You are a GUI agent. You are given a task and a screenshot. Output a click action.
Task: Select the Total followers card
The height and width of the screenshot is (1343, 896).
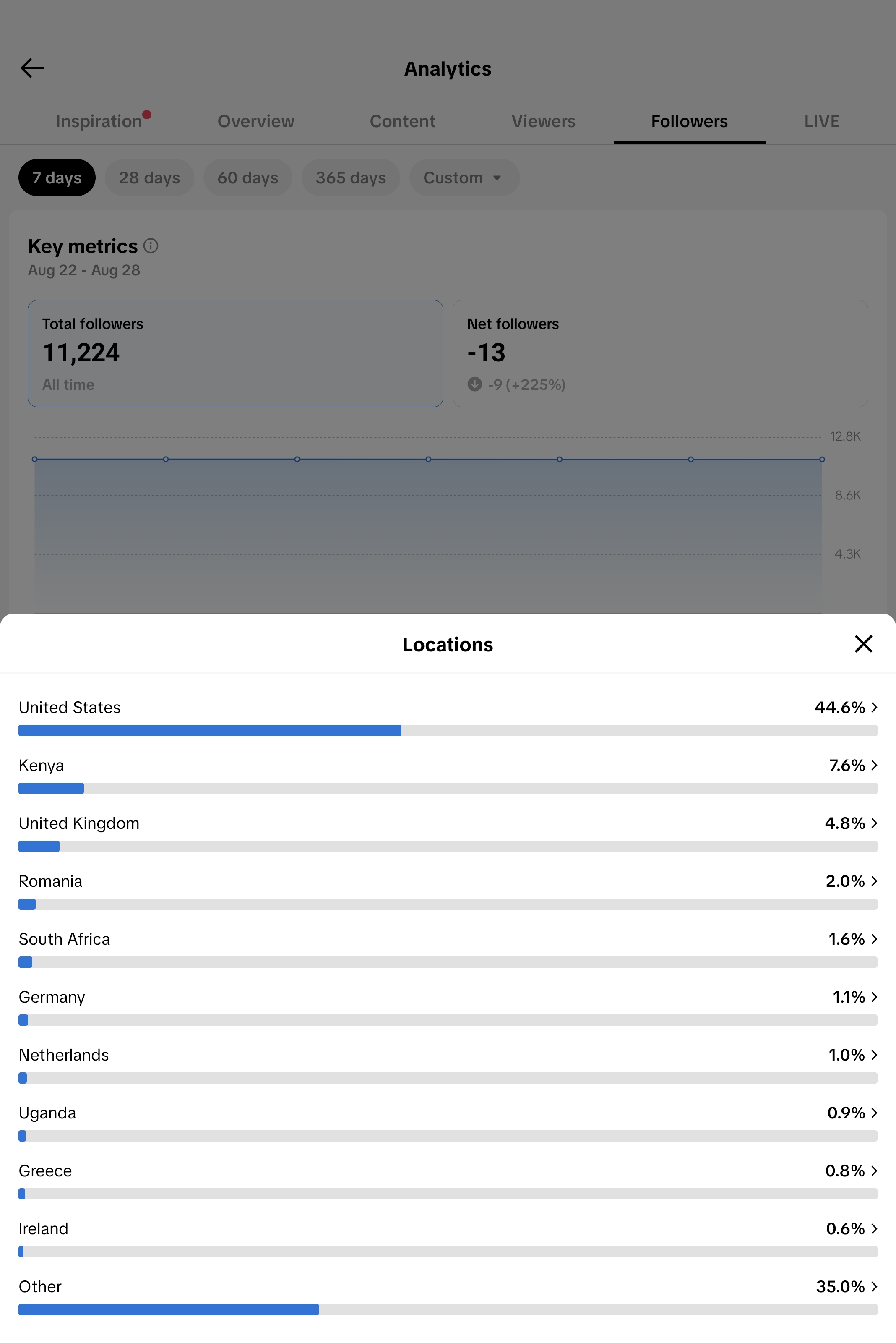coord(235,353)
